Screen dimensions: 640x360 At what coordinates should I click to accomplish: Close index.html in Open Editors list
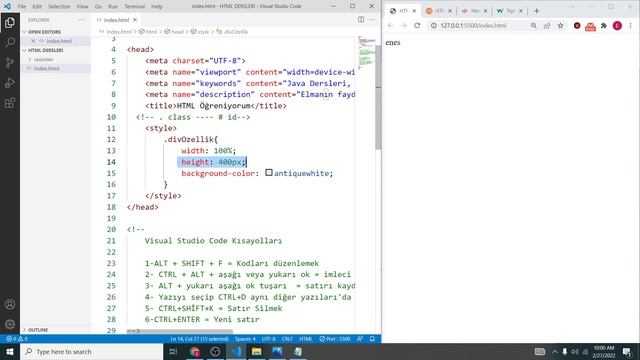pos(33,41)
